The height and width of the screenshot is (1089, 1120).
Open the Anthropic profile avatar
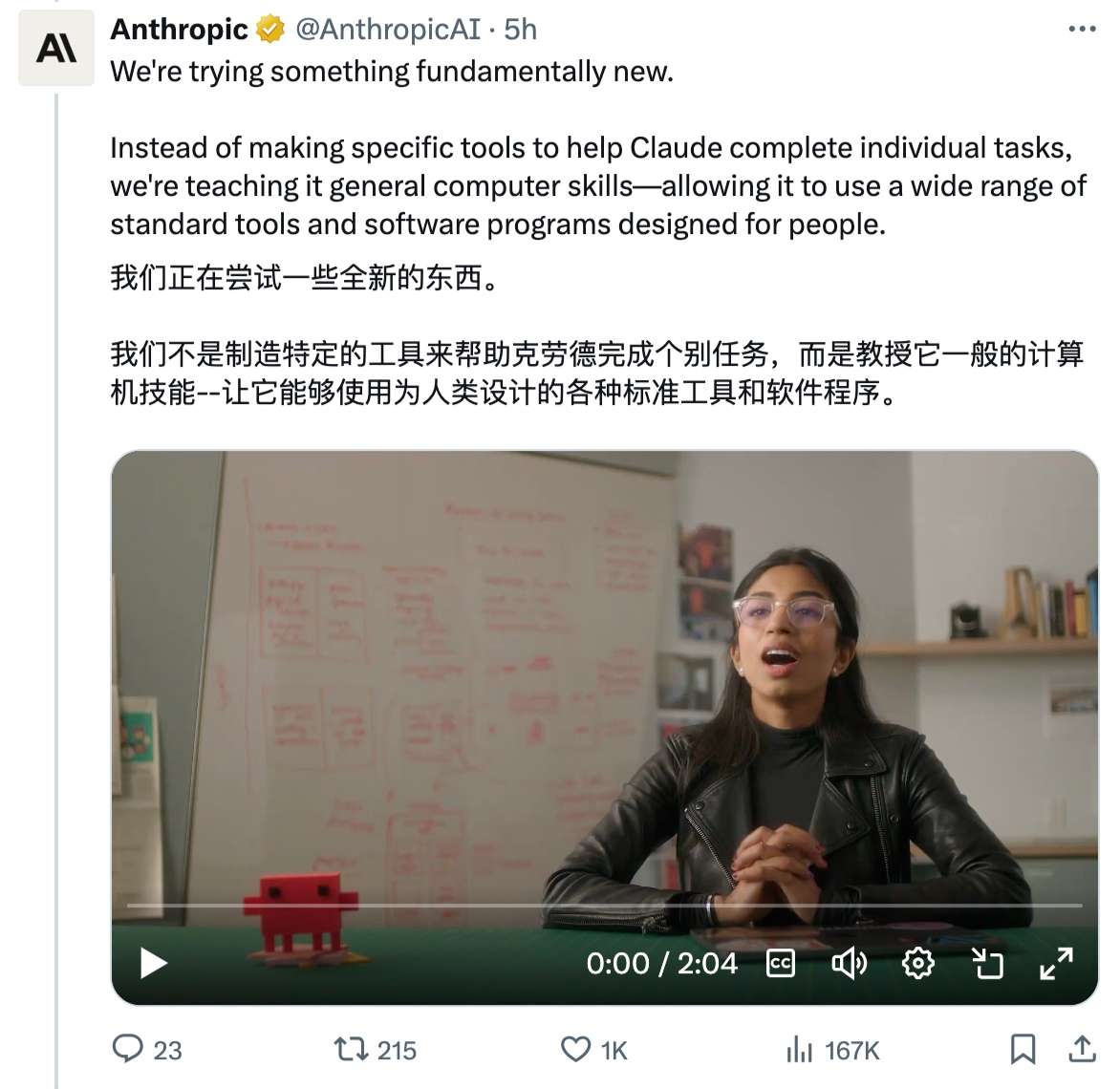(x=56, y=48)
